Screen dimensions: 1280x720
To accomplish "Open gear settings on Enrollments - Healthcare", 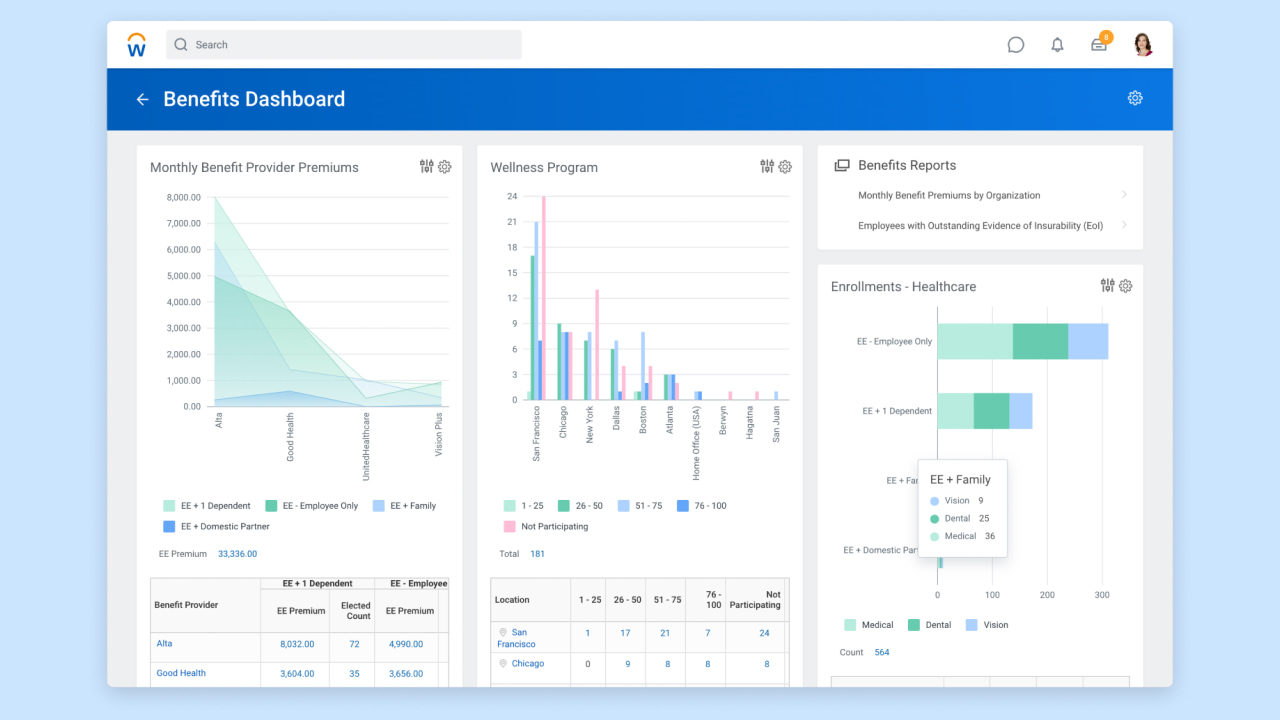I will click(1125, 286).
